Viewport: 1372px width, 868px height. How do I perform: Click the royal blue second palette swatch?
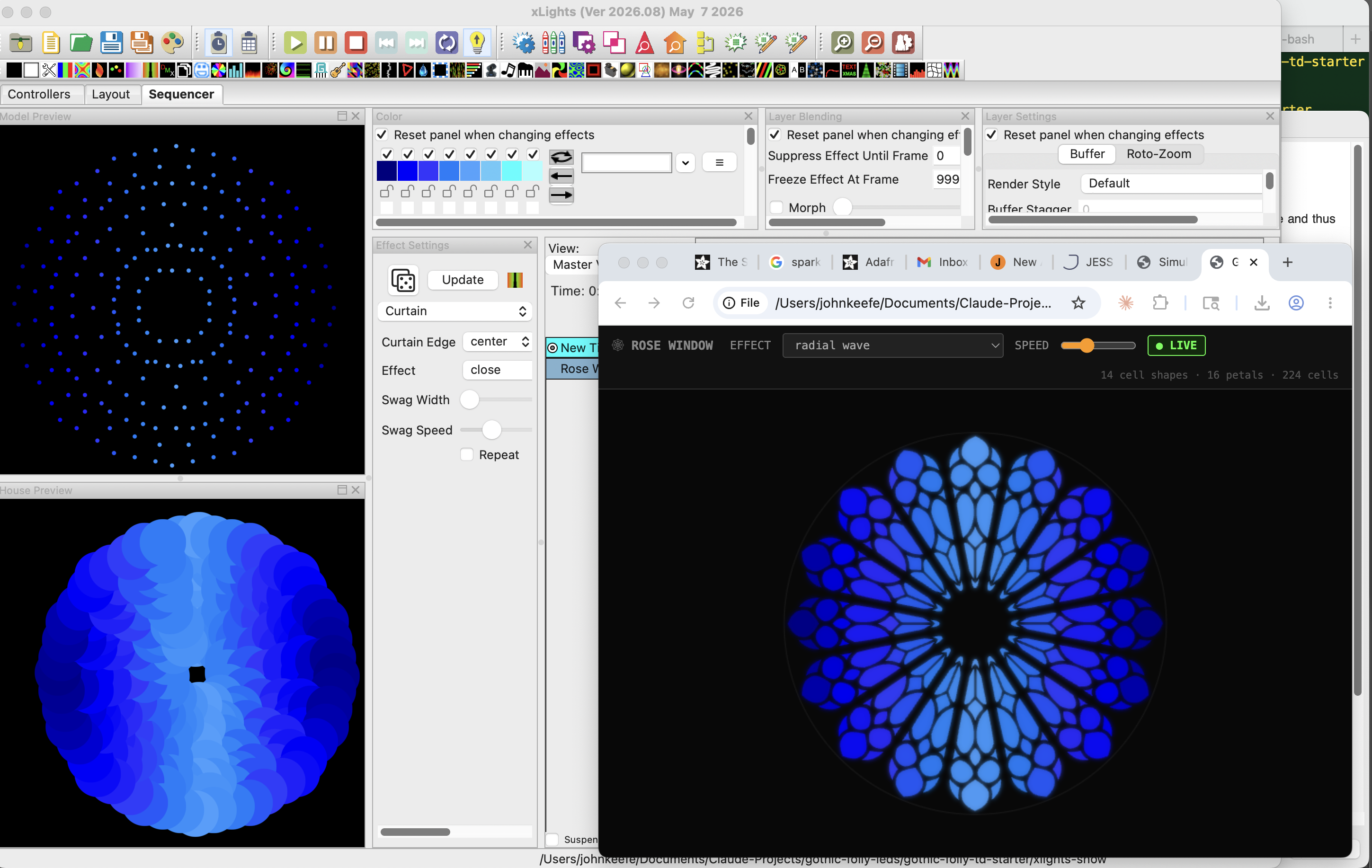pyautogui.click(x=407, y=171)
